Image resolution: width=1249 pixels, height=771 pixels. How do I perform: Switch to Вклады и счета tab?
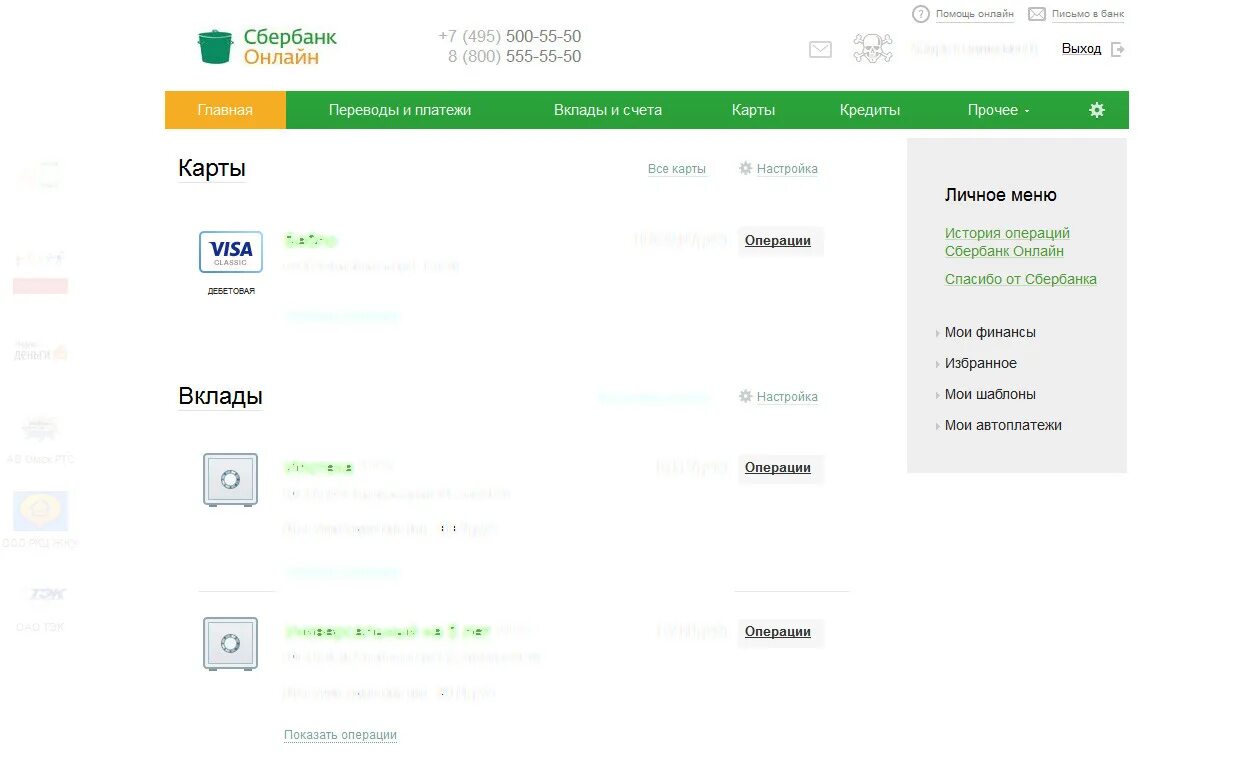click(608, 110)
